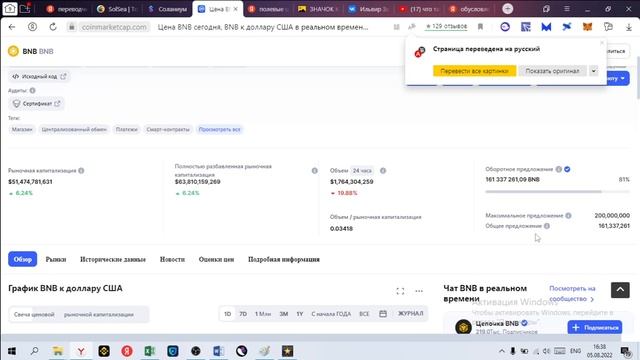Viewport: 640px width, 360px height.
Task: Open the Обзор tab
Action: (x=22, y=259)
